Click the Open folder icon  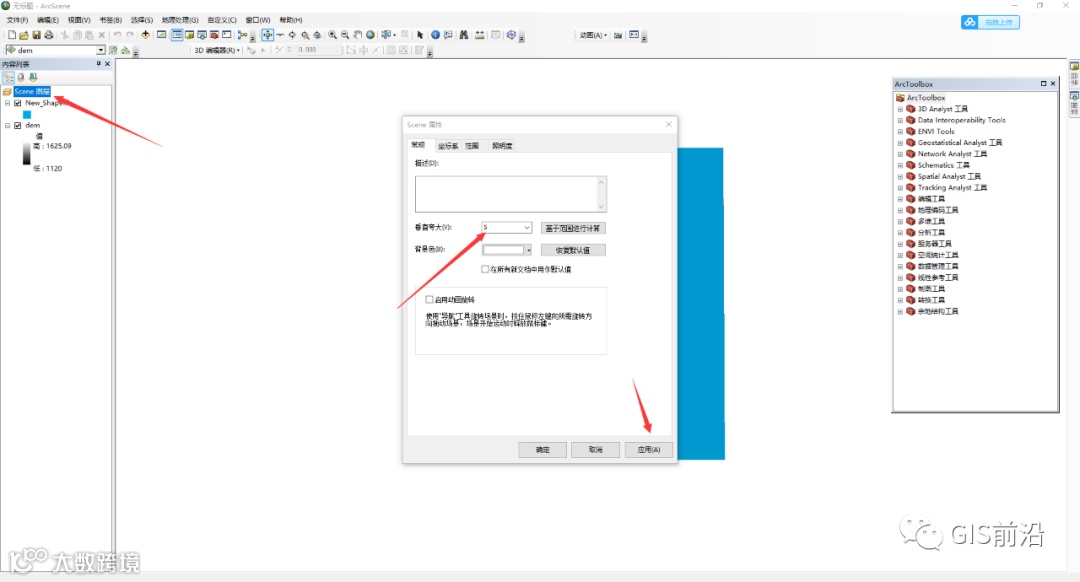(x=24, y=35)
